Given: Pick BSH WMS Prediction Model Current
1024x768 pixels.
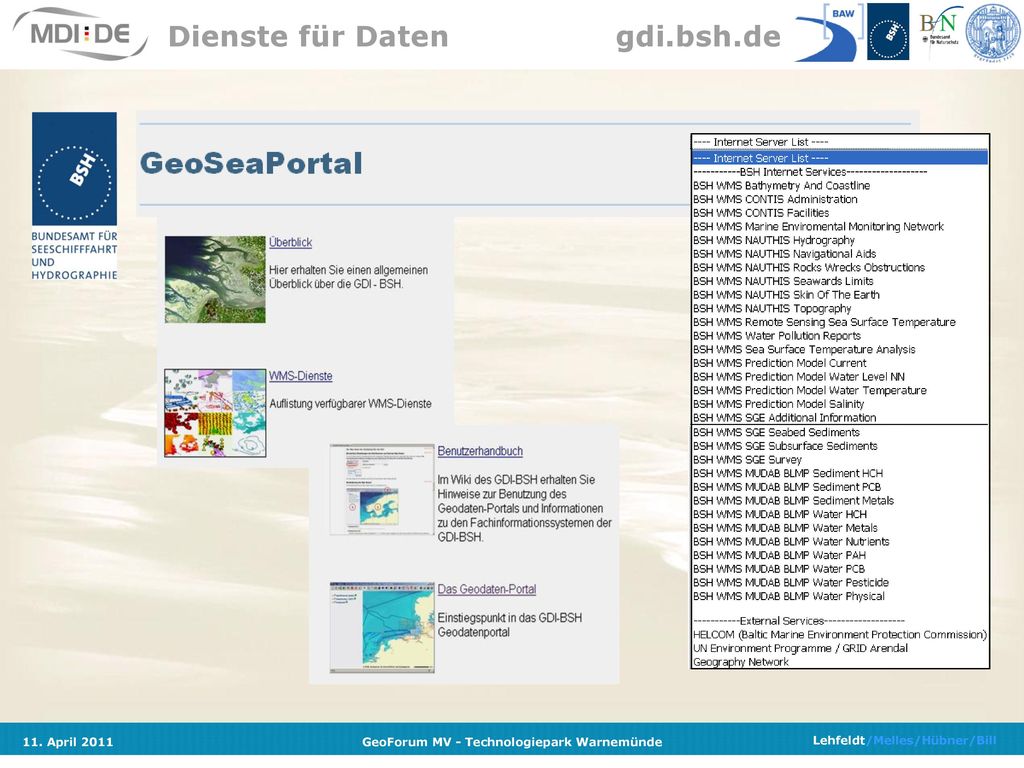Looking at the screenshot, I should click(x=840, y=363).
